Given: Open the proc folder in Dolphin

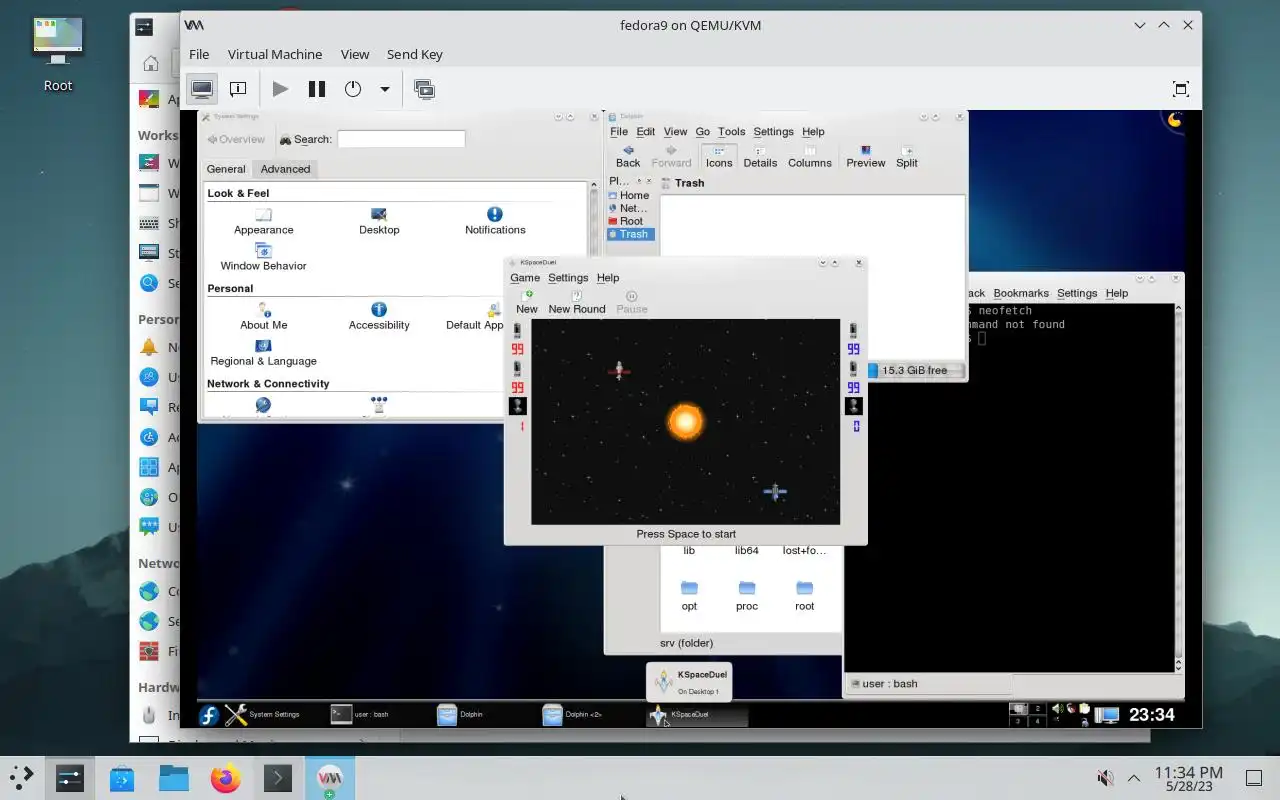Looking at the screenshot, I should click(747, 594).
